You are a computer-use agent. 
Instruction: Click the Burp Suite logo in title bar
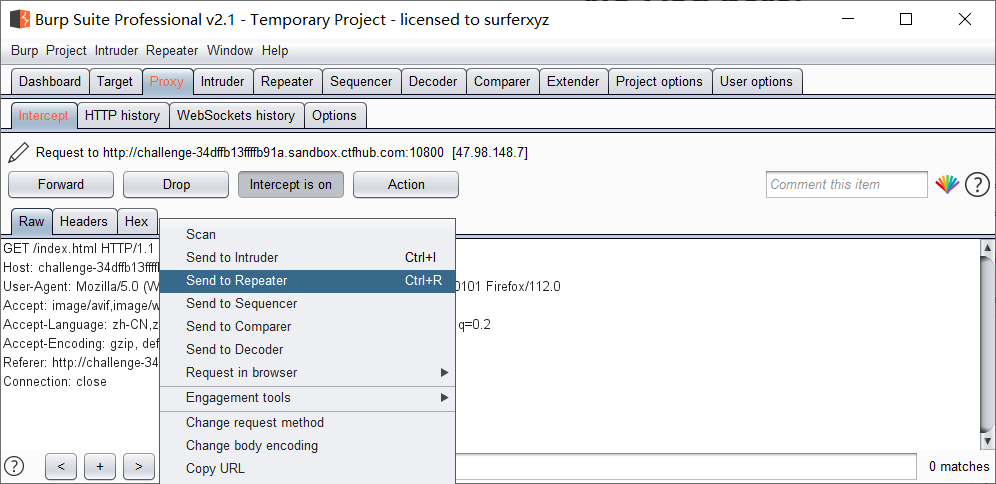point(20,20)
